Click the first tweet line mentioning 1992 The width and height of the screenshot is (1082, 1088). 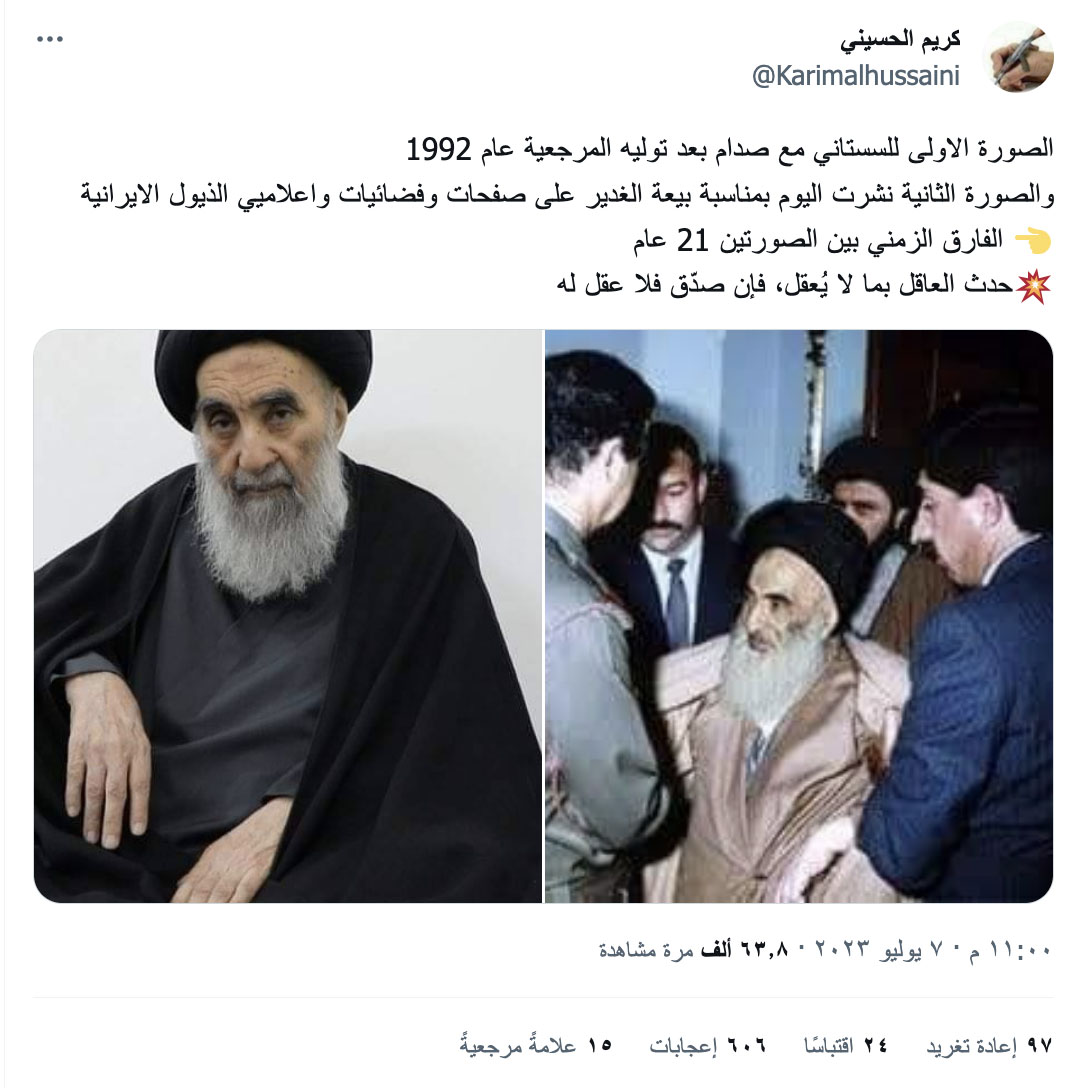coord(729,150)
